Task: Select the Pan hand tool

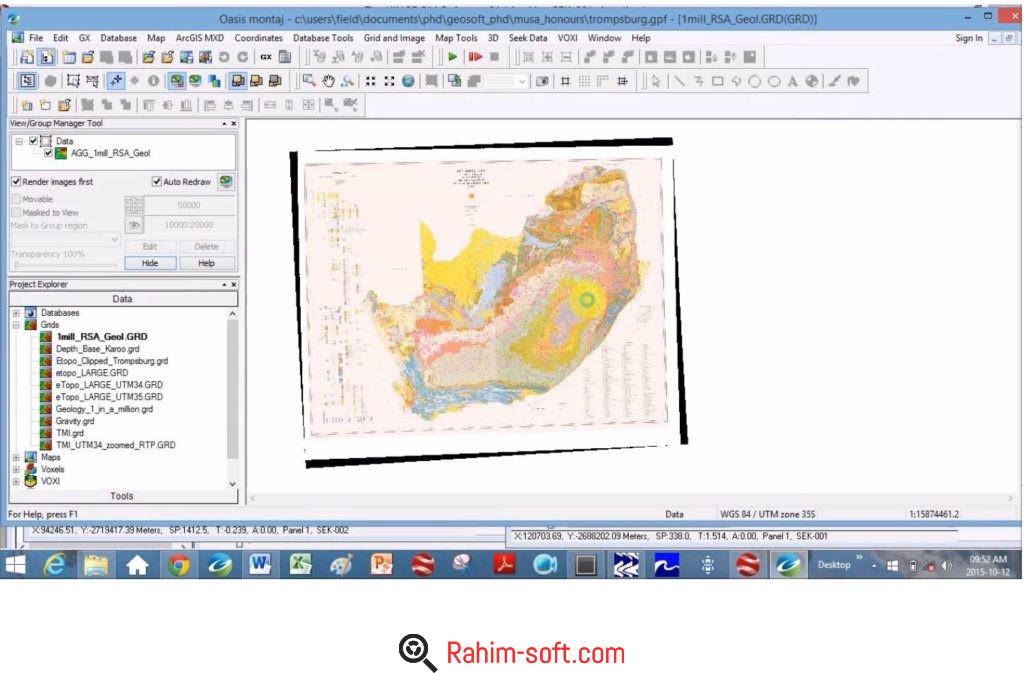Action: click(328, 81)
